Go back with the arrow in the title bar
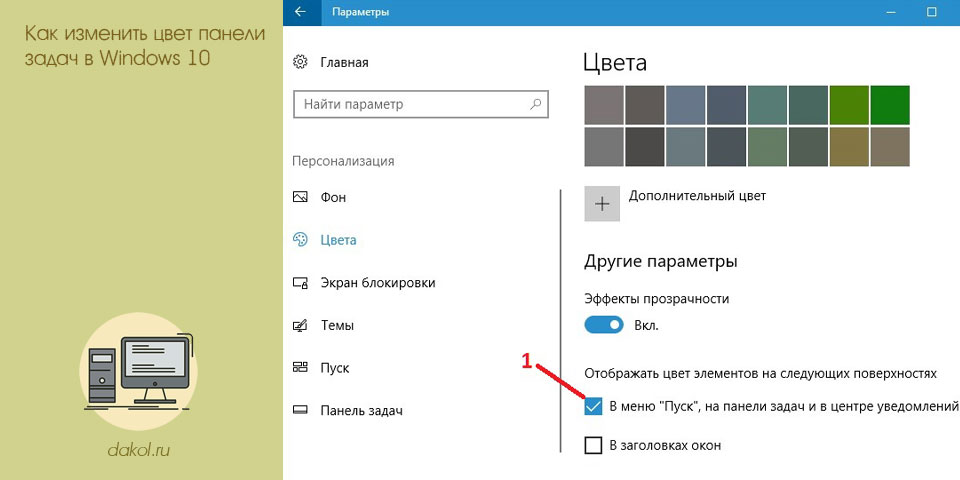Viewport: 960px width, 480px height. pos(299,12)
